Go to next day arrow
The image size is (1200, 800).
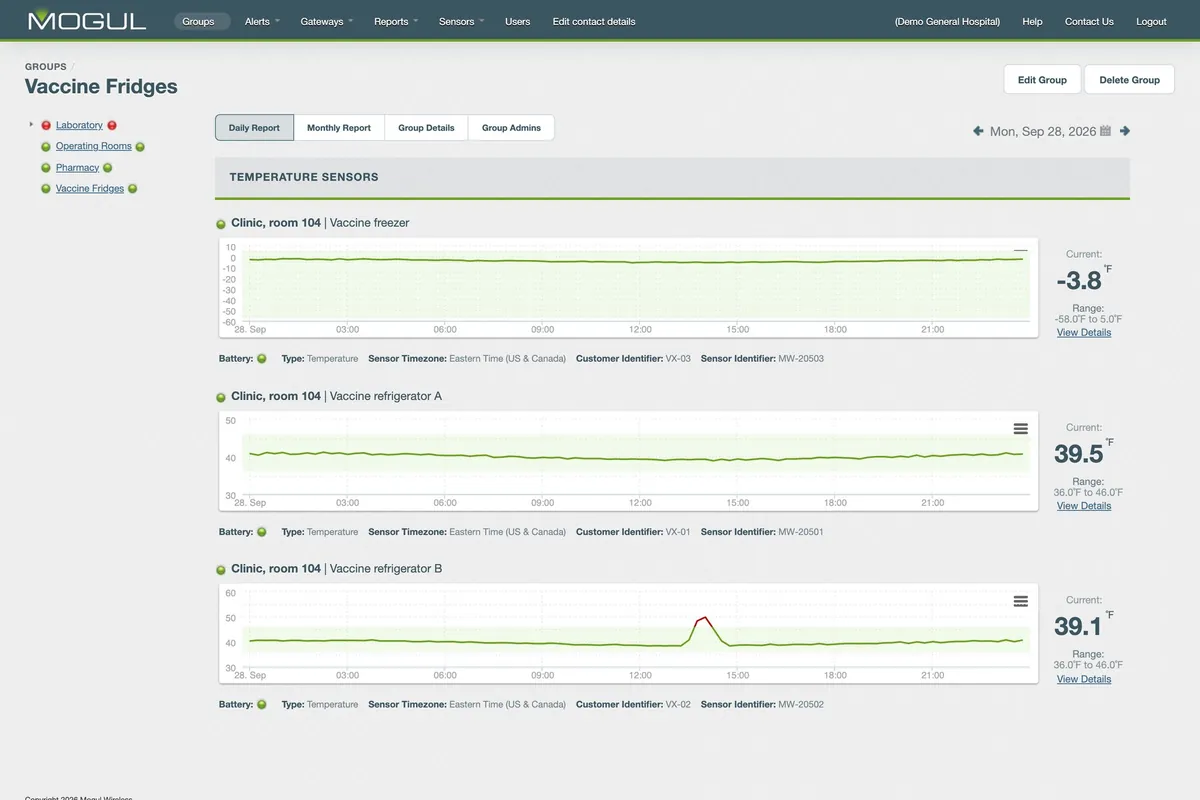coord(1125,131)
